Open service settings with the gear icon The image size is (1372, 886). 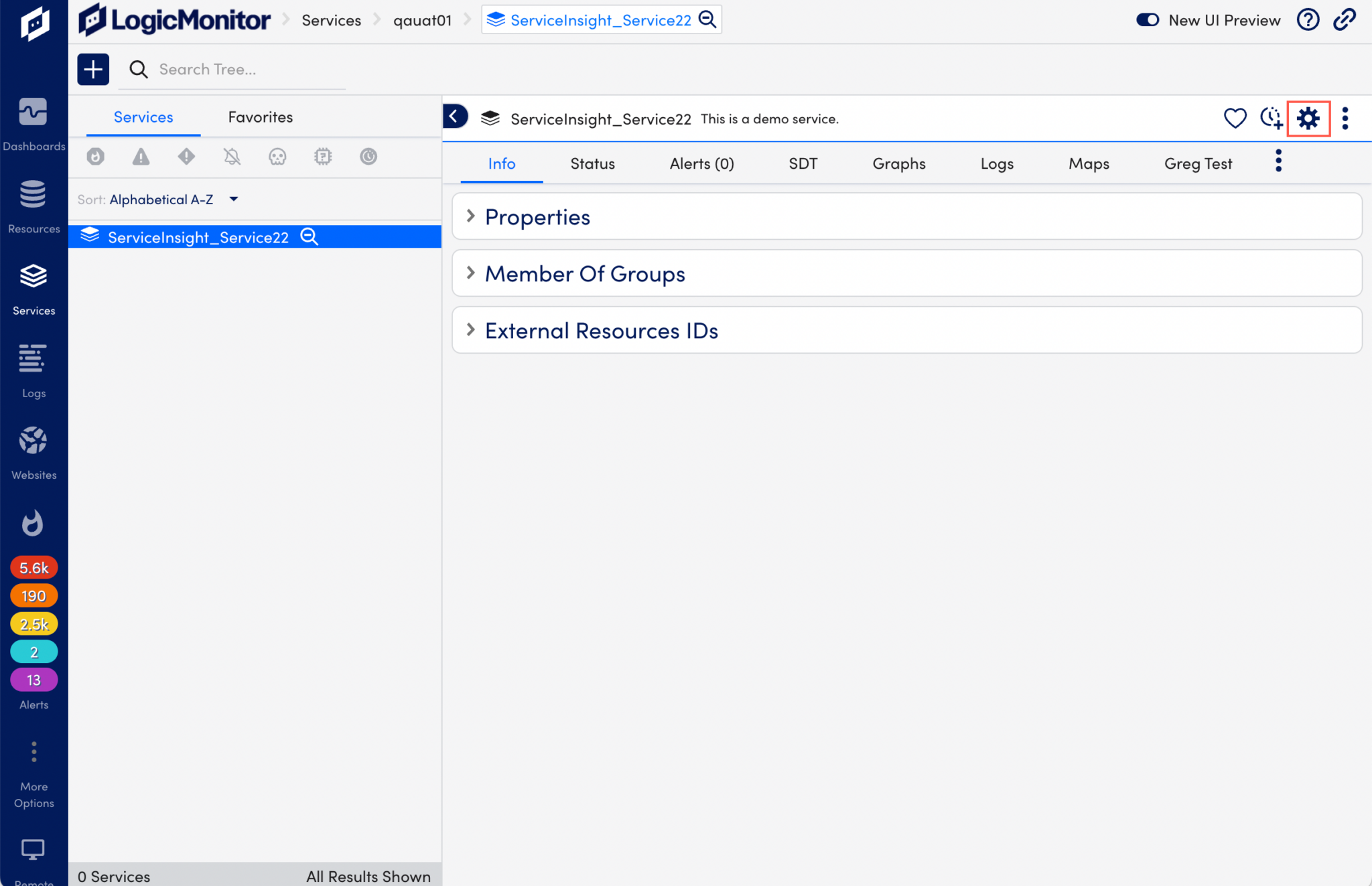1308,119
